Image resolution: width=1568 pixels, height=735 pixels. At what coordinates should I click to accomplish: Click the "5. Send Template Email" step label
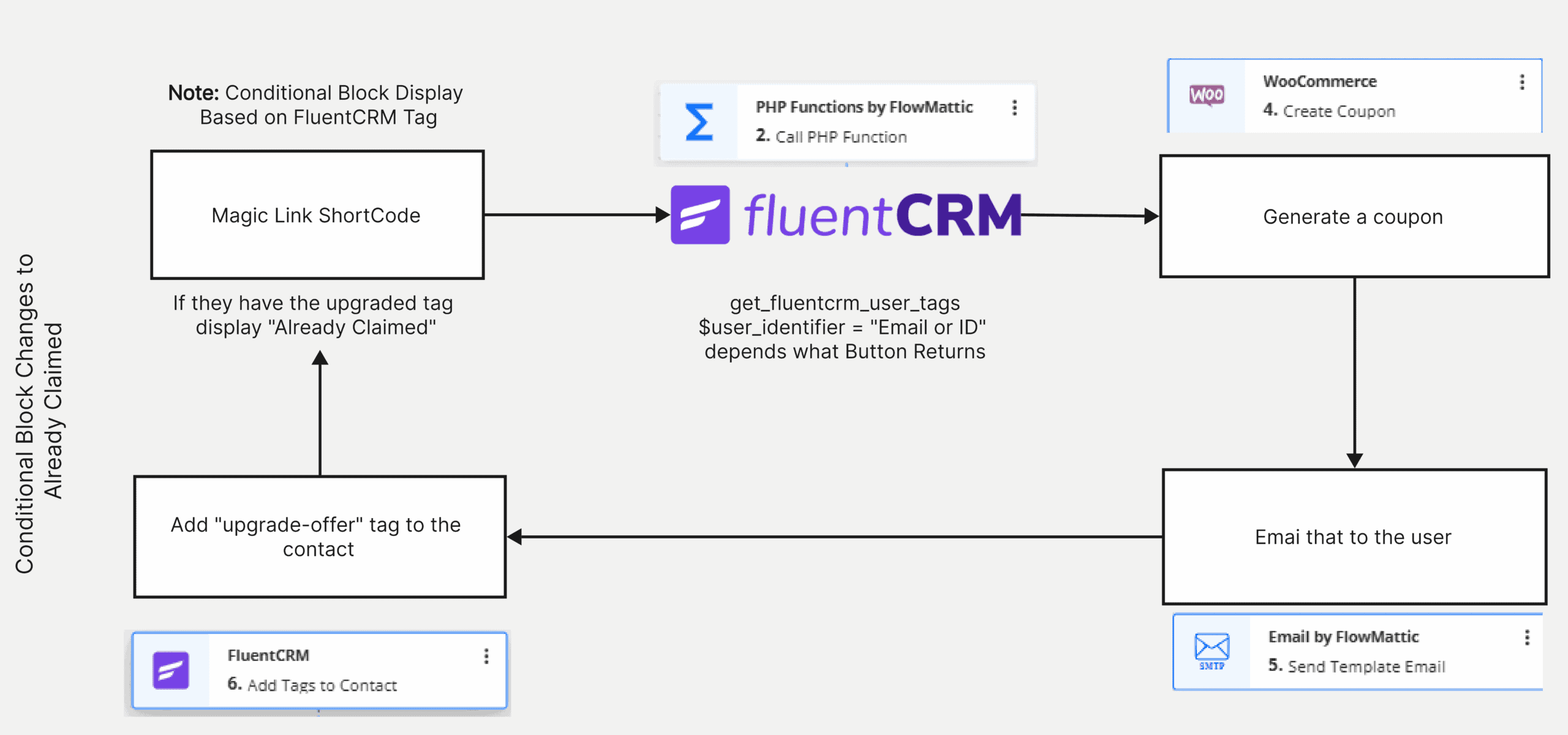[1357, 666]
